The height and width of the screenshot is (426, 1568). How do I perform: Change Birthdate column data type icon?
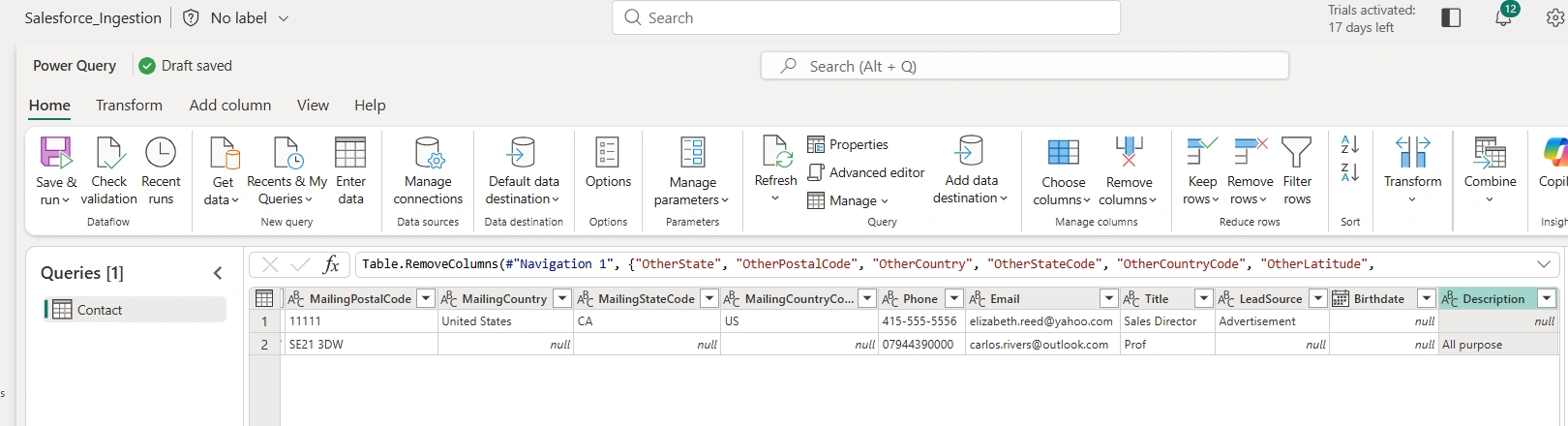[x=1341, y=298]
